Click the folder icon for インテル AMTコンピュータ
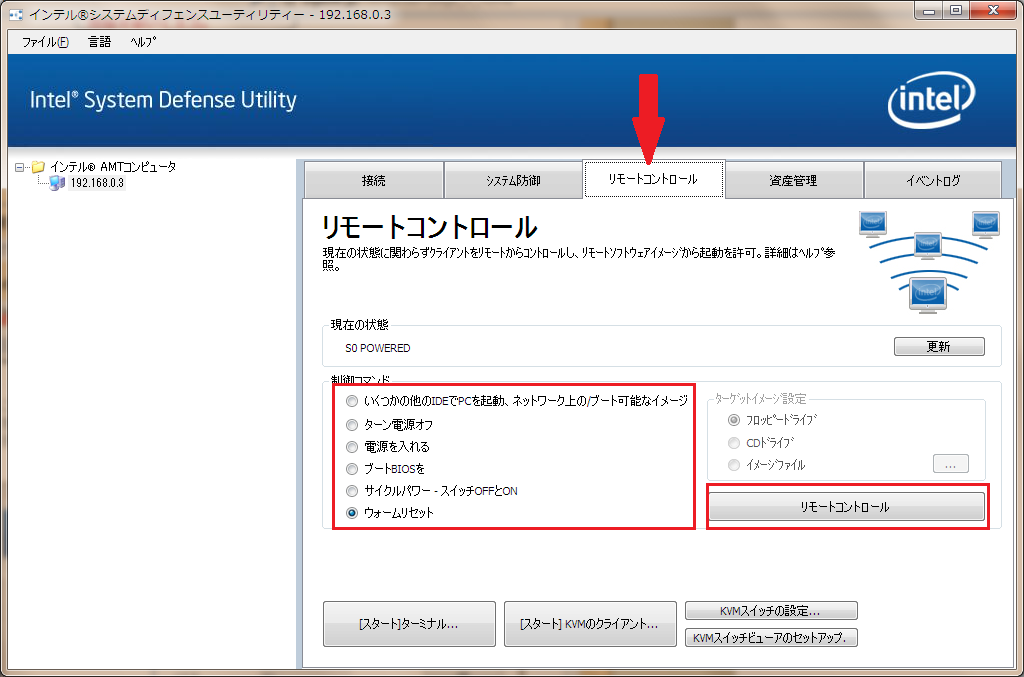This screenshot has width=1024, height=677. click(39, 167)
